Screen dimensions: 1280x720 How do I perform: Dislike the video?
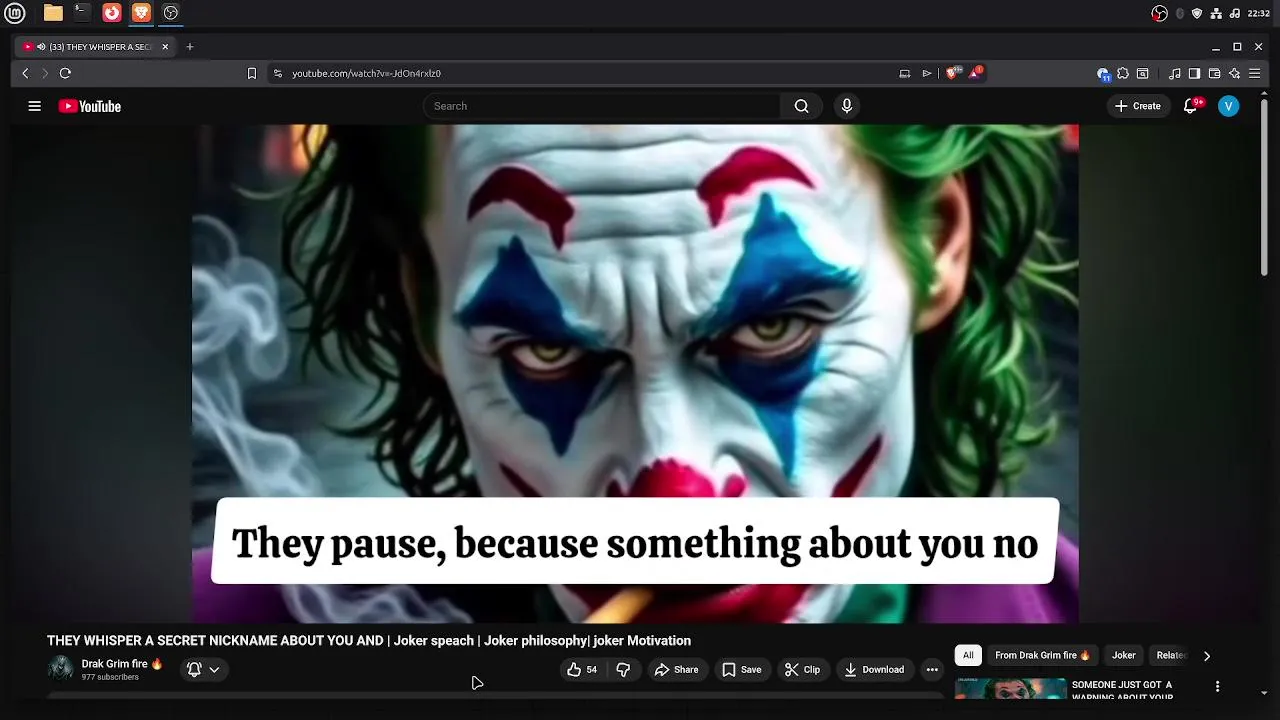click(623, 670)
